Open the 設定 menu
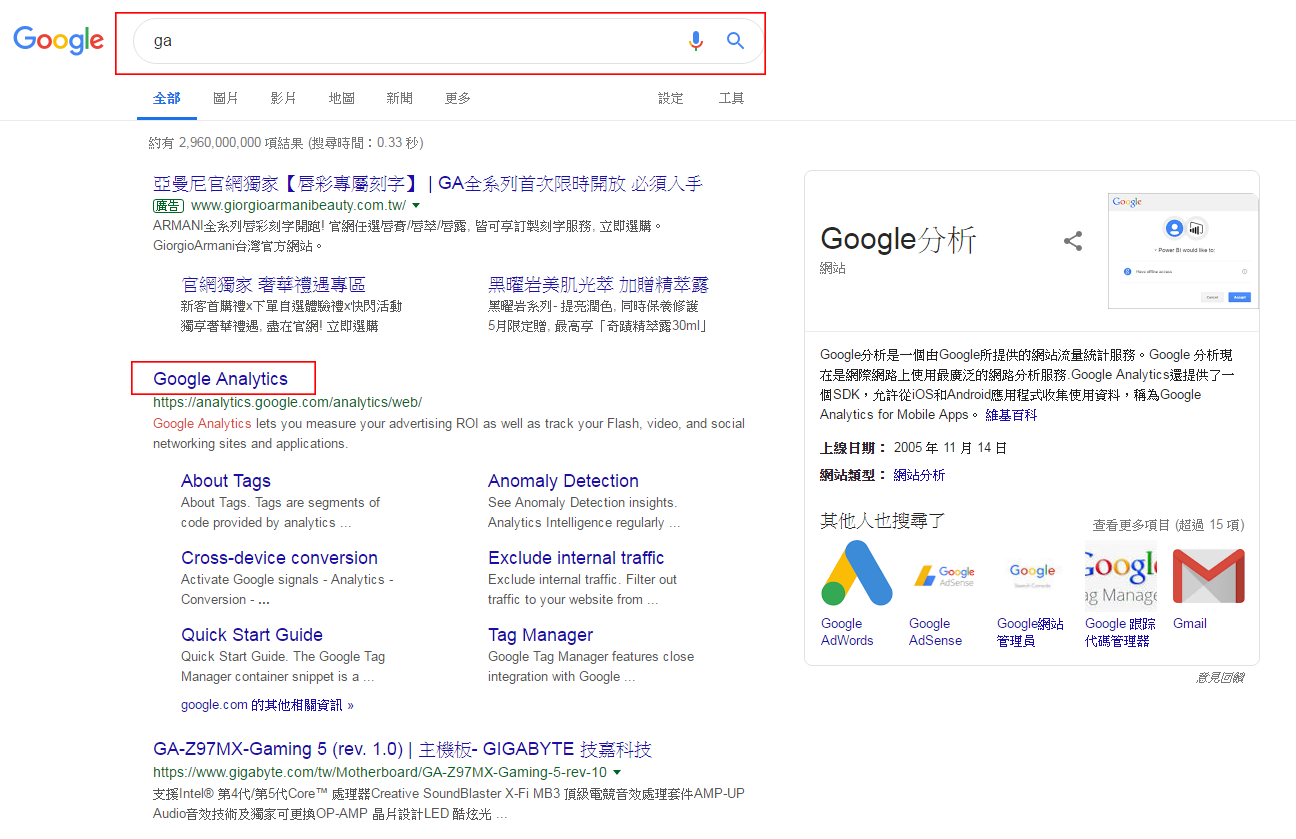This screenshot has width=1296, height=839. [x=671, y=98]
